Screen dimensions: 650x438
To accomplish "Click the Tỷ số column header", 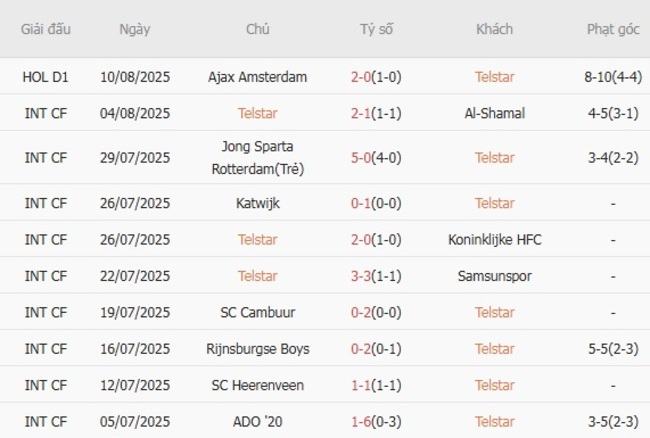I will (x=377, y=29).
